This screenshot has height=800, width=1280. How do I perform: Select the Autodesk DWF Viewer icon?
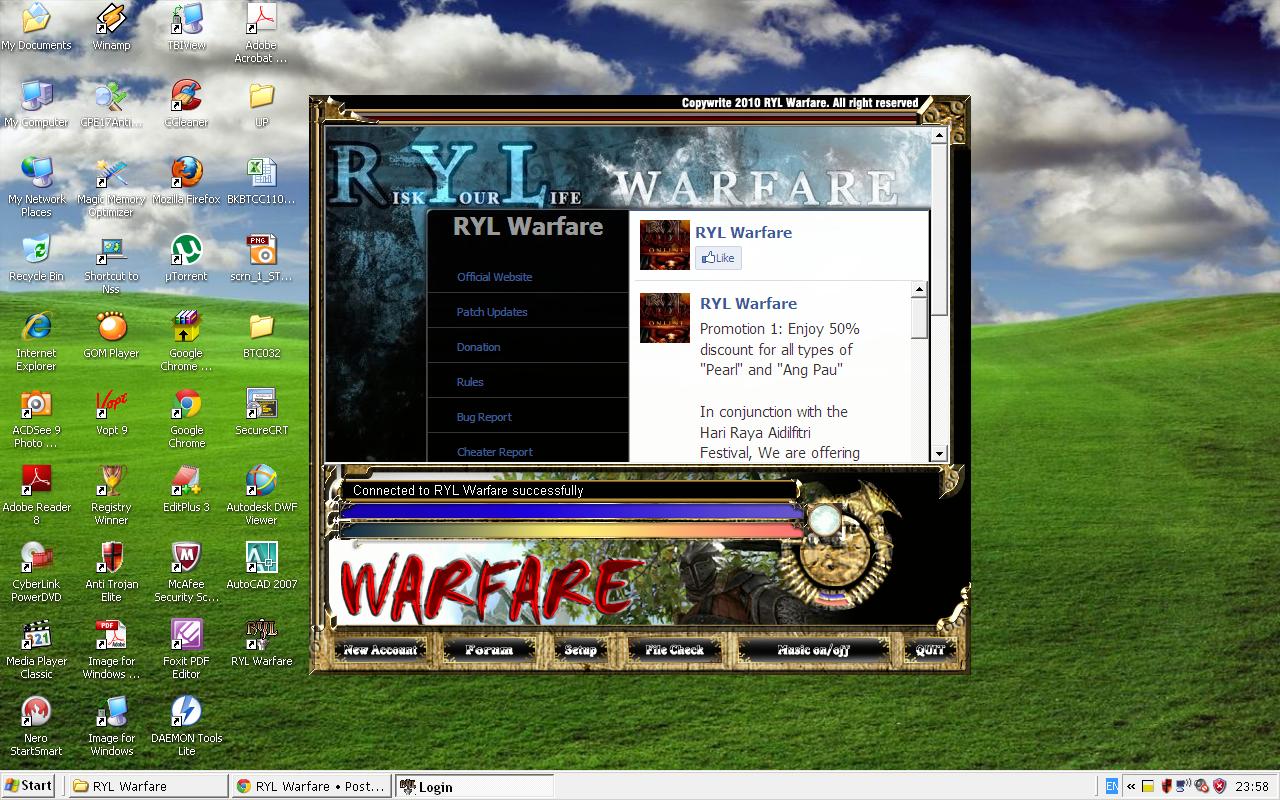(x=261, y=495)
